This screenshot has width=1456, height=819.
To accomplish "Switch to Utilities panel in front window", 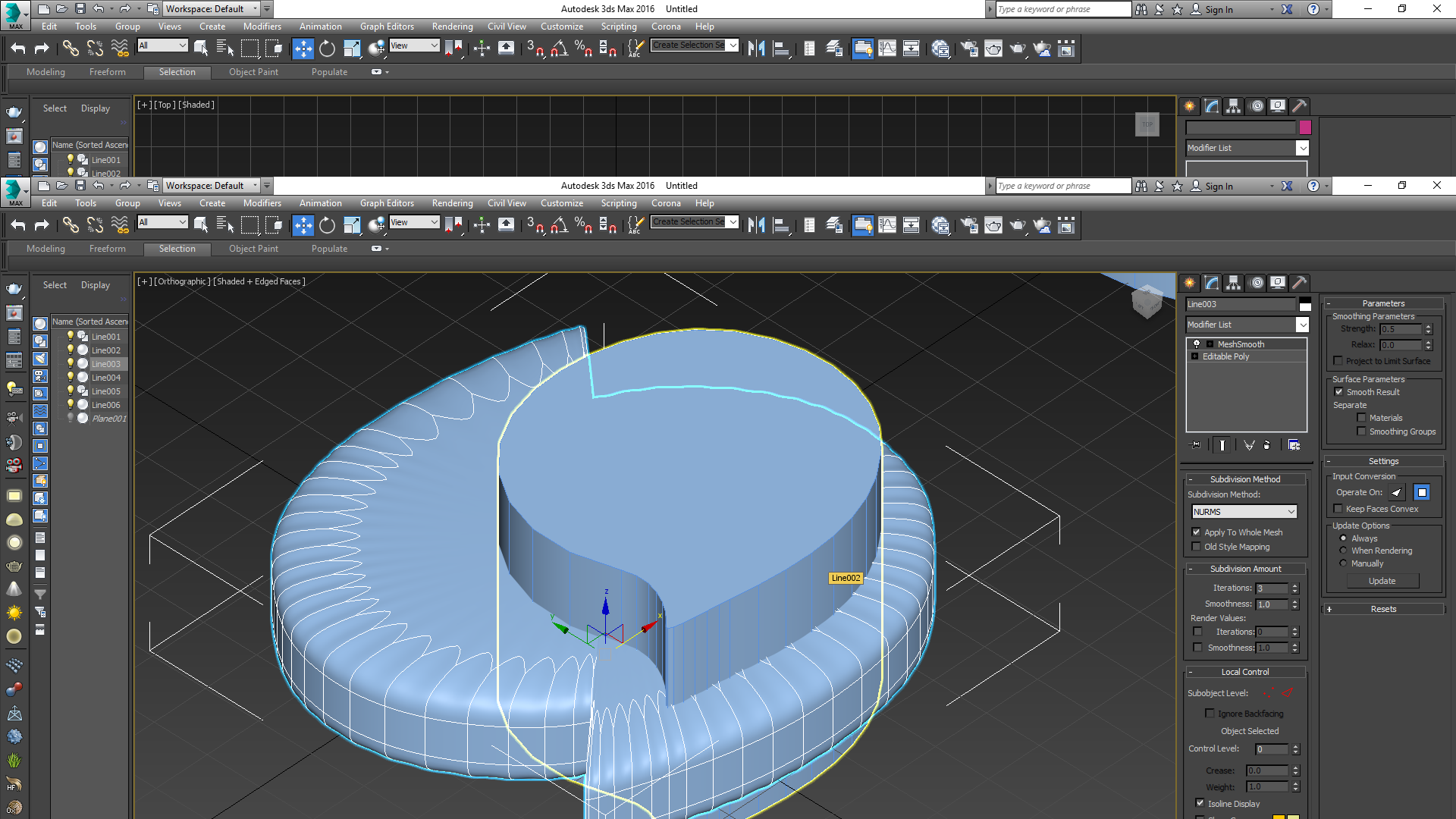I will coord(1300,283).
